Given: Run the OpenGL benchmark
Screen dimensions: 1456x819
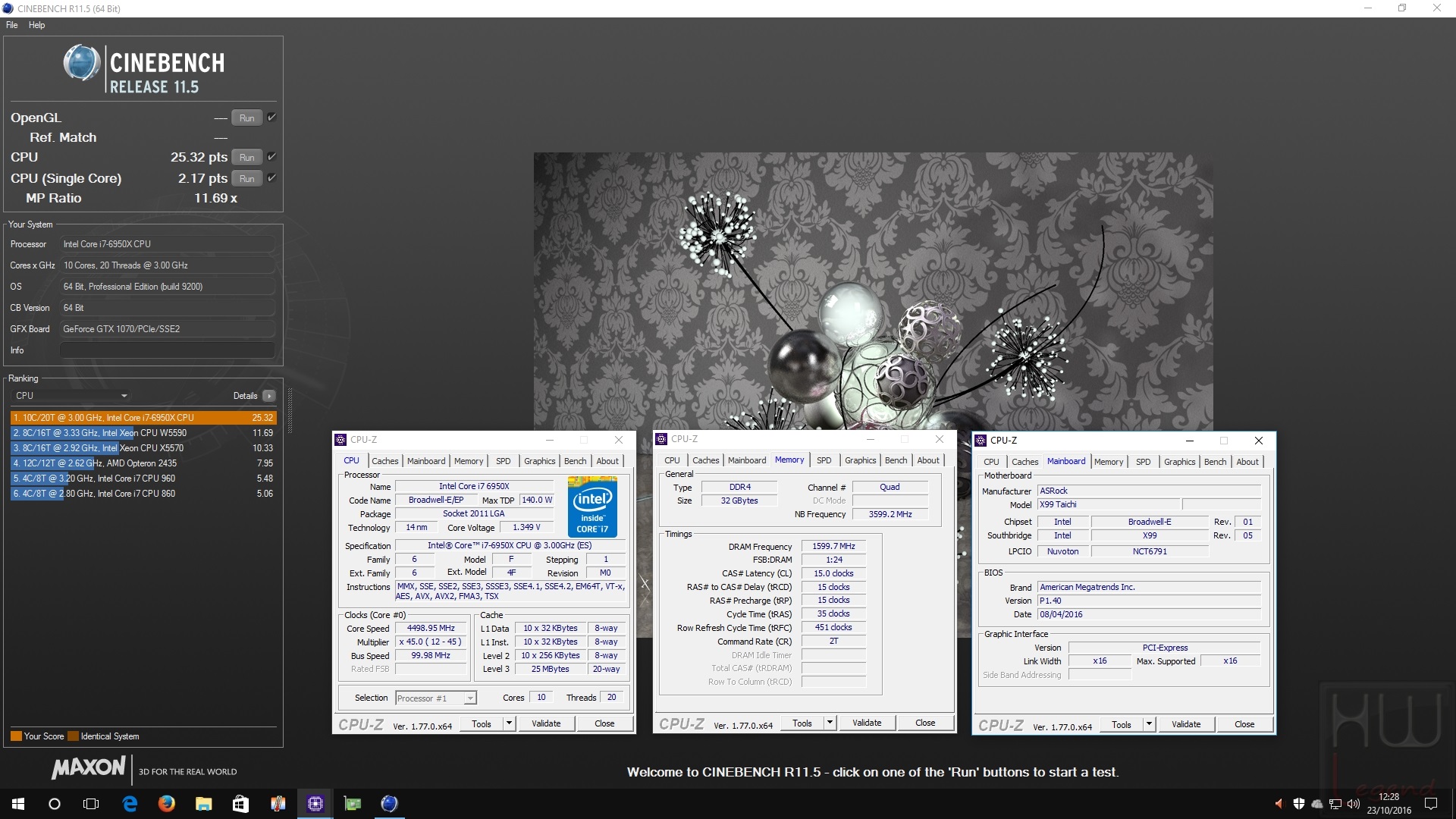Looking at the screenshot, I should coord(247,118).
